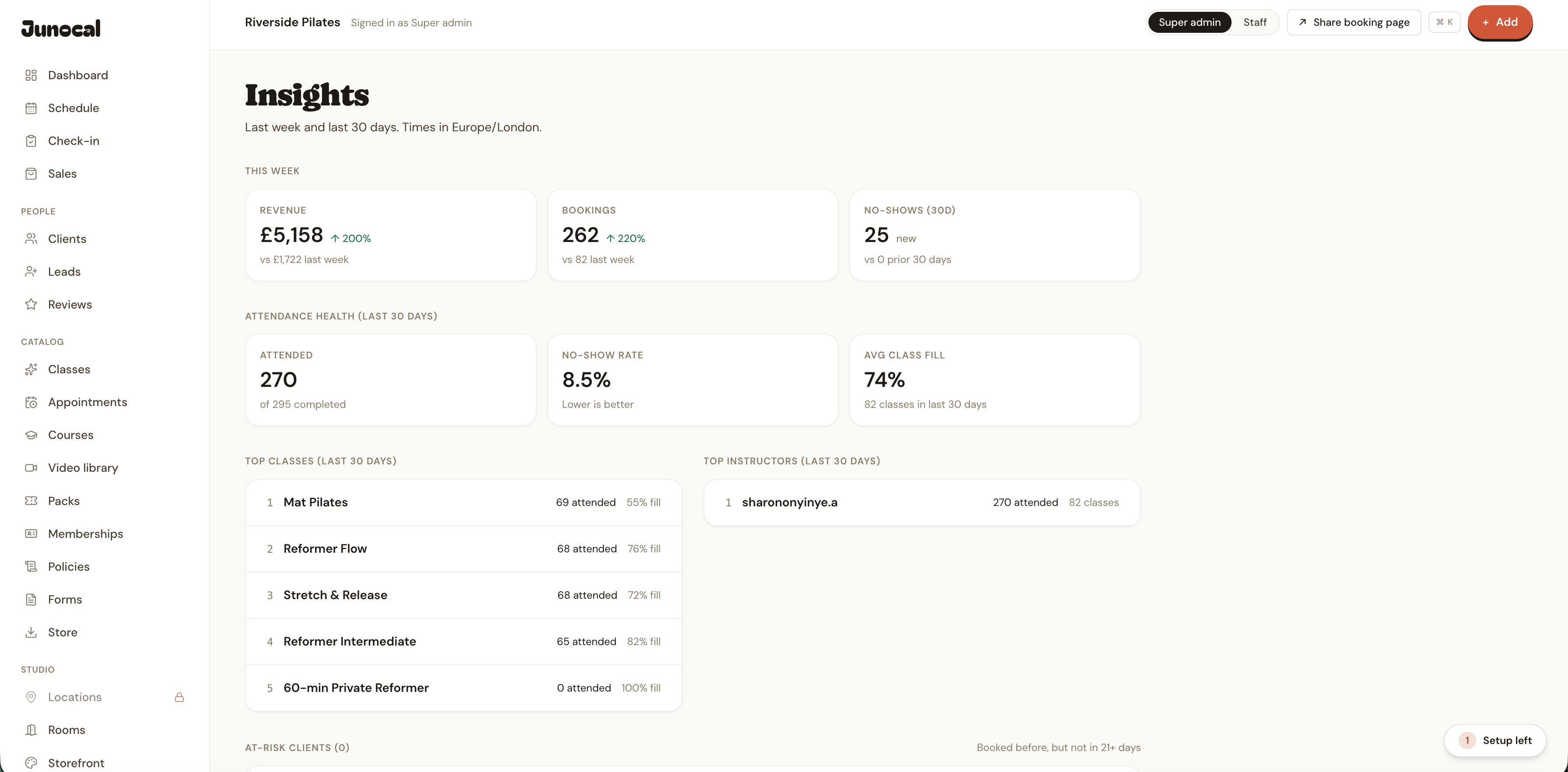Click the Classes sparkle icon
1568x772 pixels.
click(31, 369)
